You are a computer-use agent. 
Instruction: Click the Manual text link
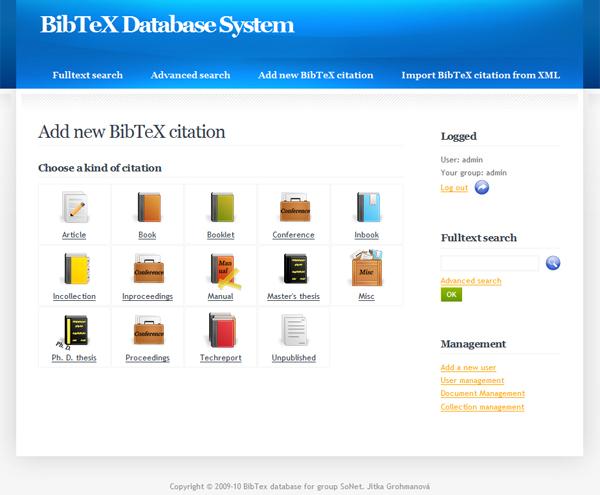click(x=220, y=296)
